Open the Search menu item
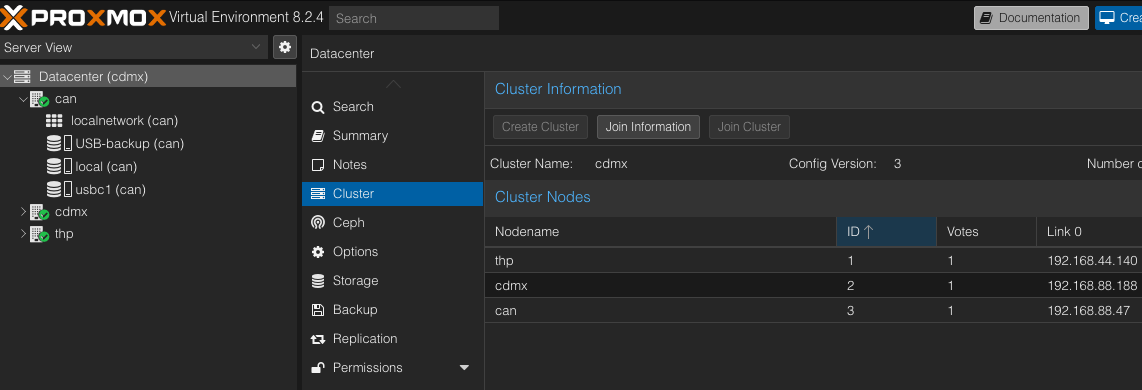 tap(393, 107)
